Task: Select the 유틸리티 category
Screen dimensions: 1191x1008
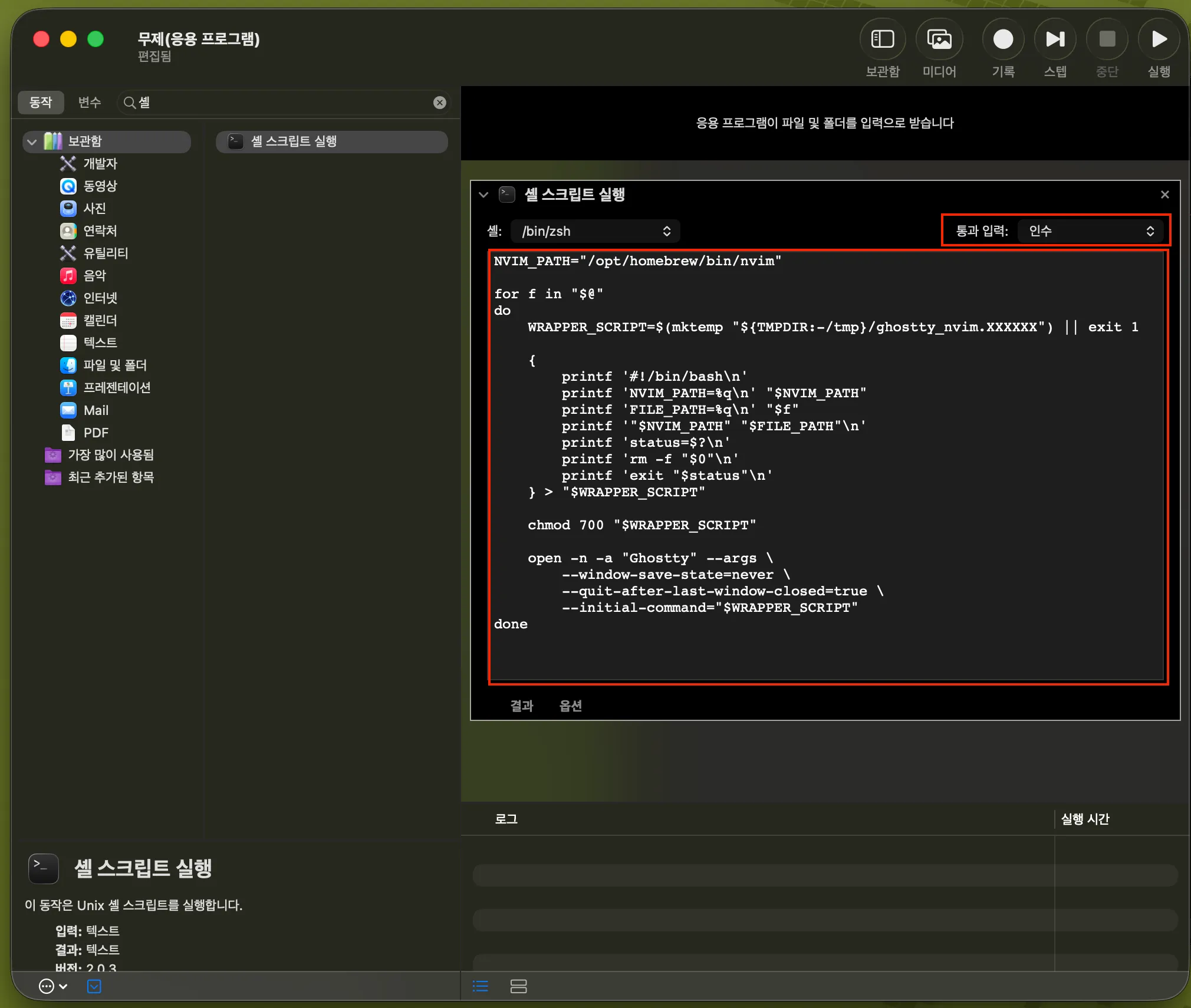Action: 94,253
